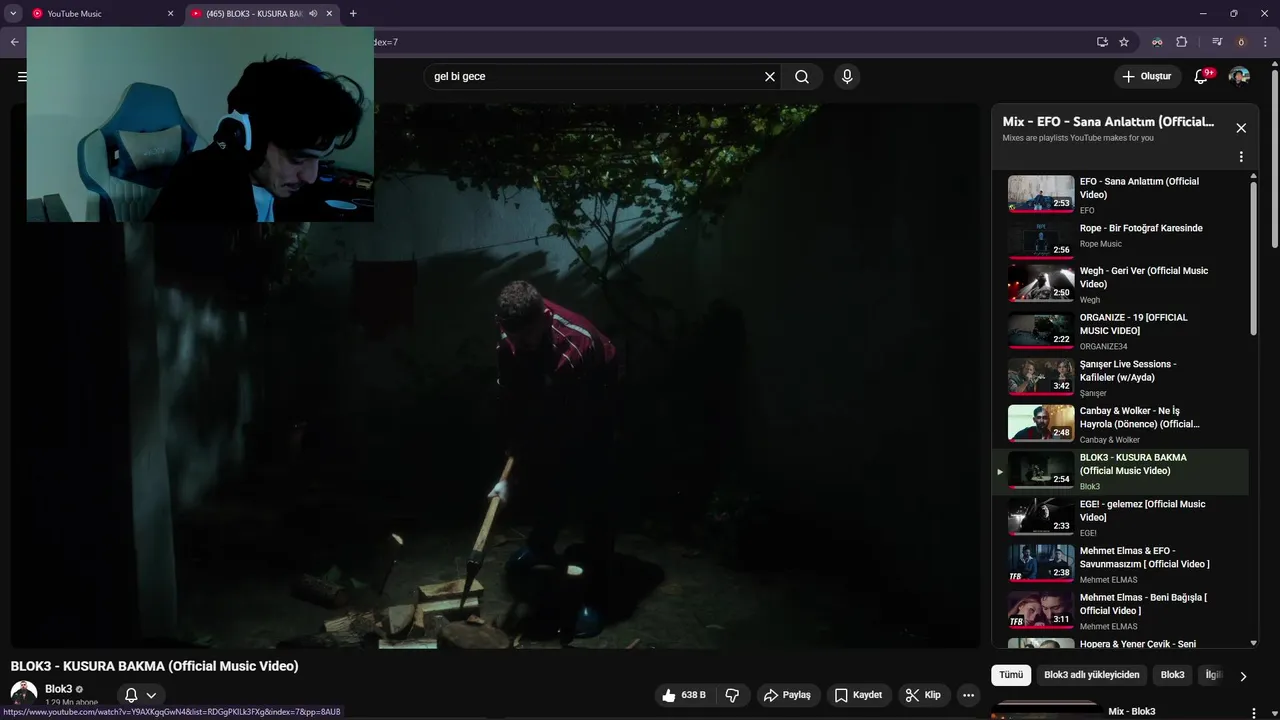
Task: Select the Blok3 adlı yükleyiciden chip
Action: 1092,675
